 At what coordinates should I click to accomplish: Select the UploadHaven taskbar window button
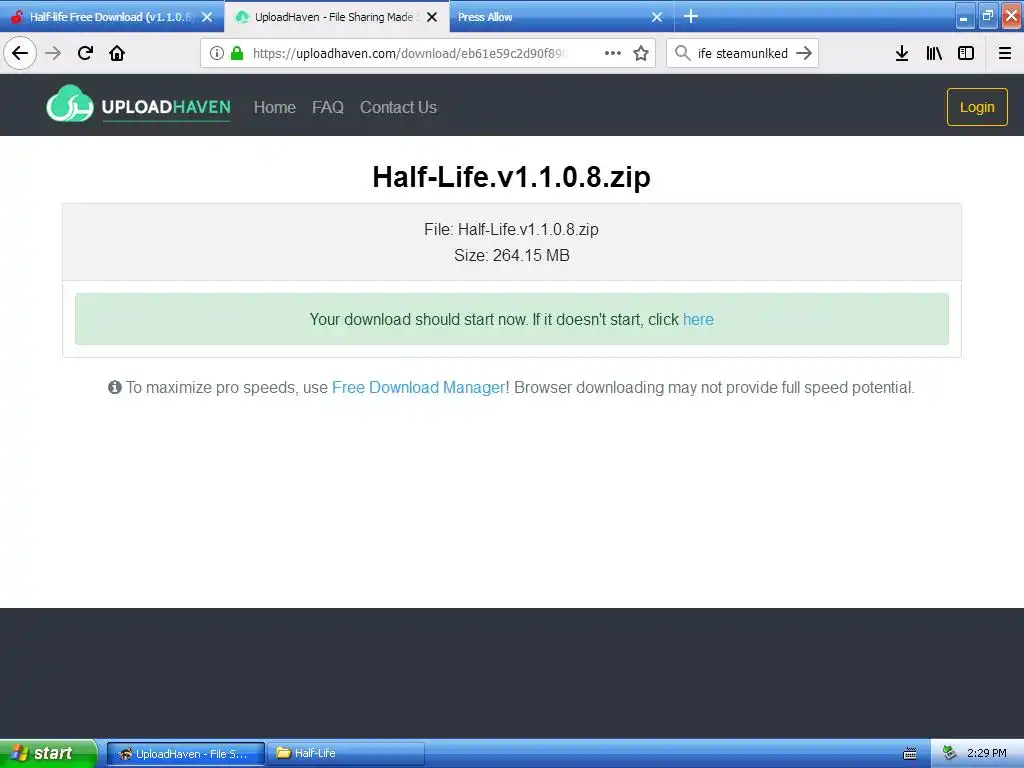[185, 754]
